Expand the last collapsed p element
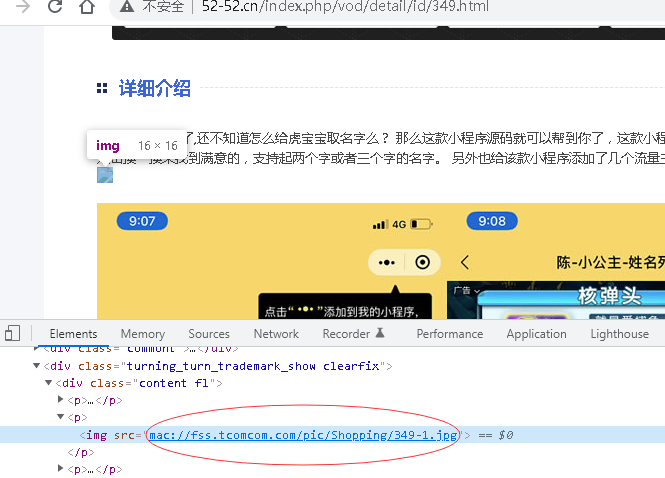The image size is (665, 478). (61, 469)
